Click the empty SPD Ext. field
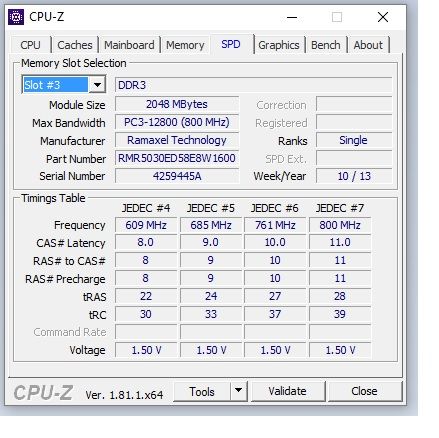This screenshot has height=438, width=439. pyautogui.click(x=354, y=158)
